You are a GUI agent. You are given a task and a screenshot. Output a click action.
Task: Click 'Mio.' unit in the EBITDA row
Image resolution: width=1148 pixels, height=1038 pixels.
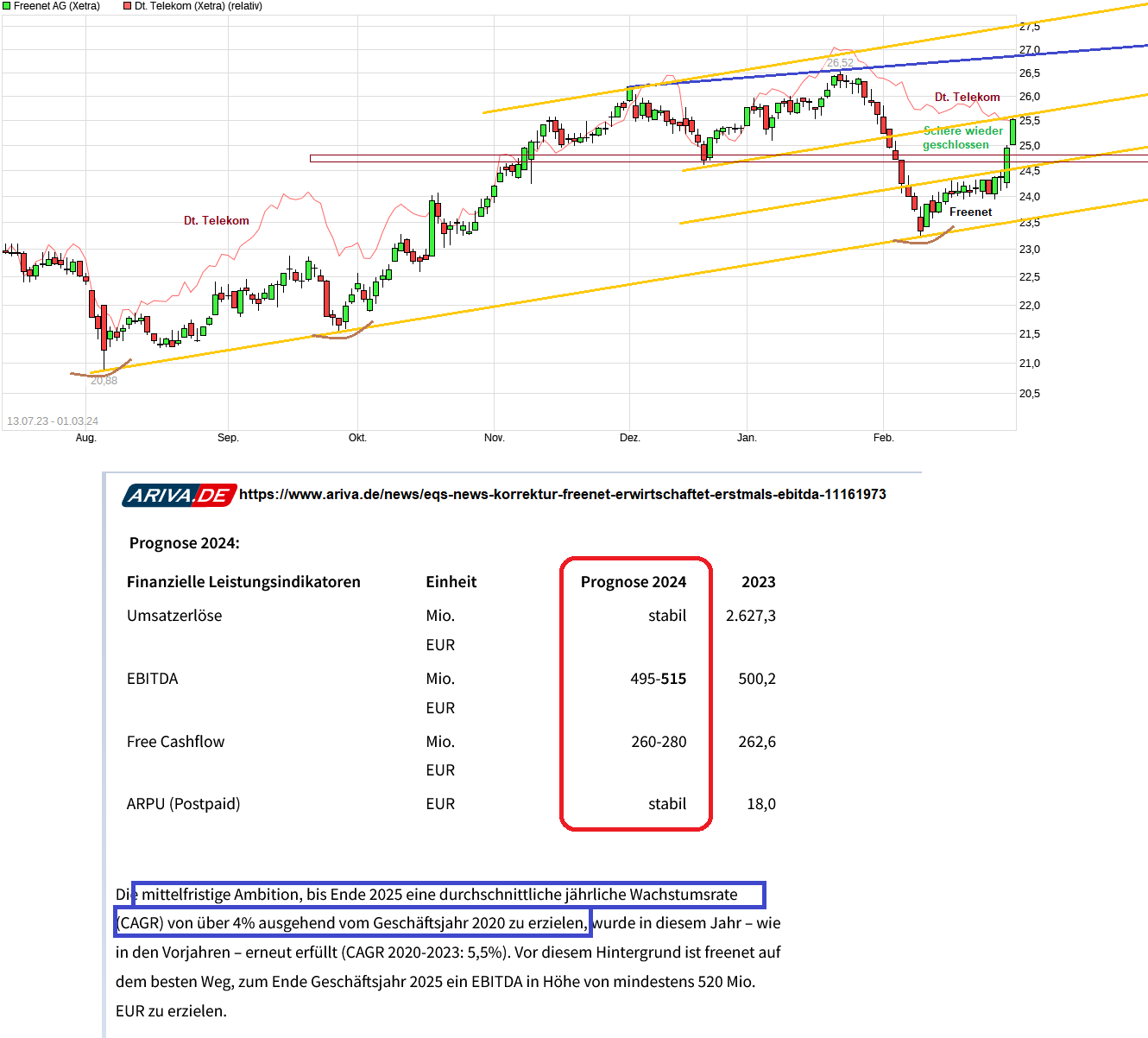pos(440,679)
